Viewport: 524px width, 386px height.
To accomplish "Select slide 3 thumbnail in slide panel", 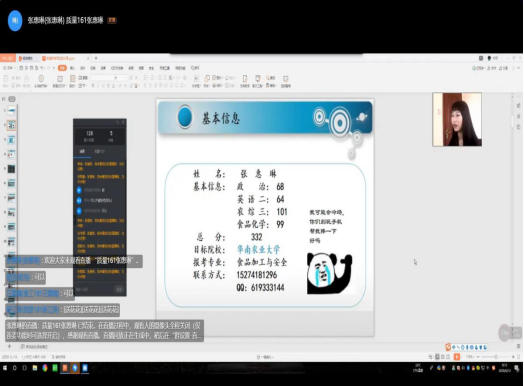I will tap(11, 140).
